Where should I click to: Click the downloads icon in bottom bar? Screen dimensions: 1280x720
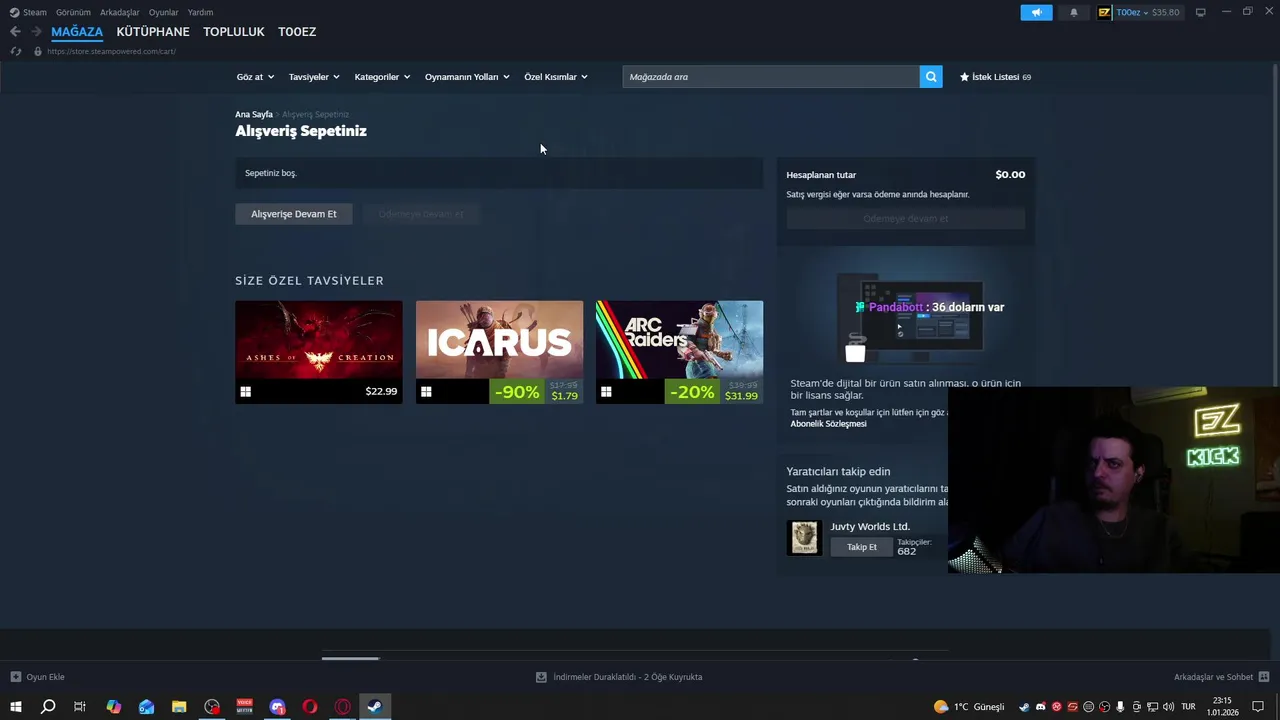click(541, 677)
